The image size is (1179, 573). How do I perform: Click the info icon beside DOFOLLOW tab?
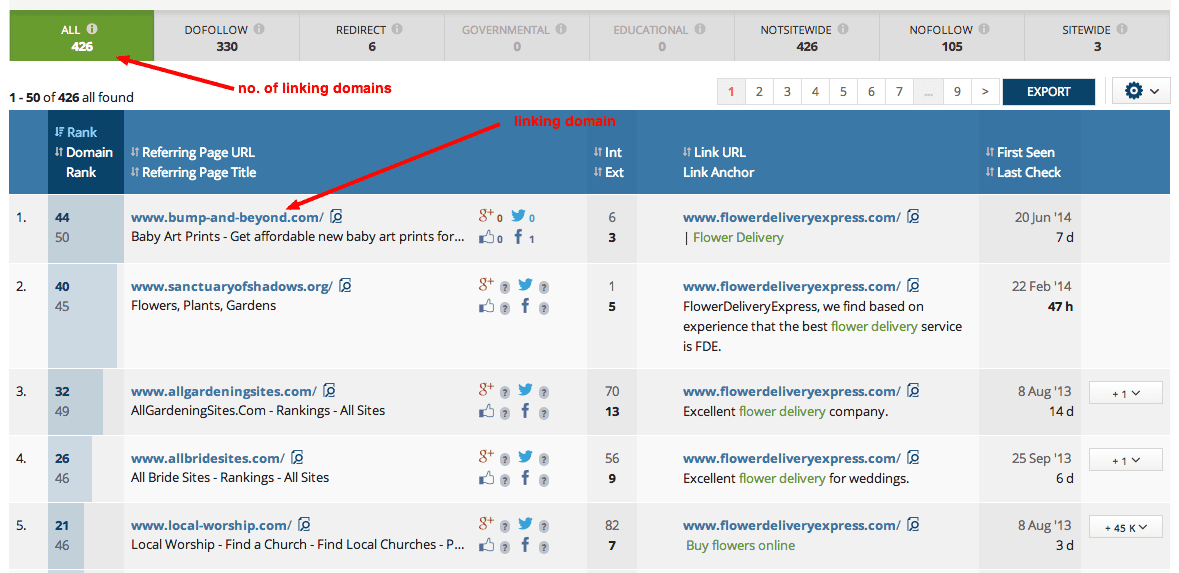coord(260,30)
